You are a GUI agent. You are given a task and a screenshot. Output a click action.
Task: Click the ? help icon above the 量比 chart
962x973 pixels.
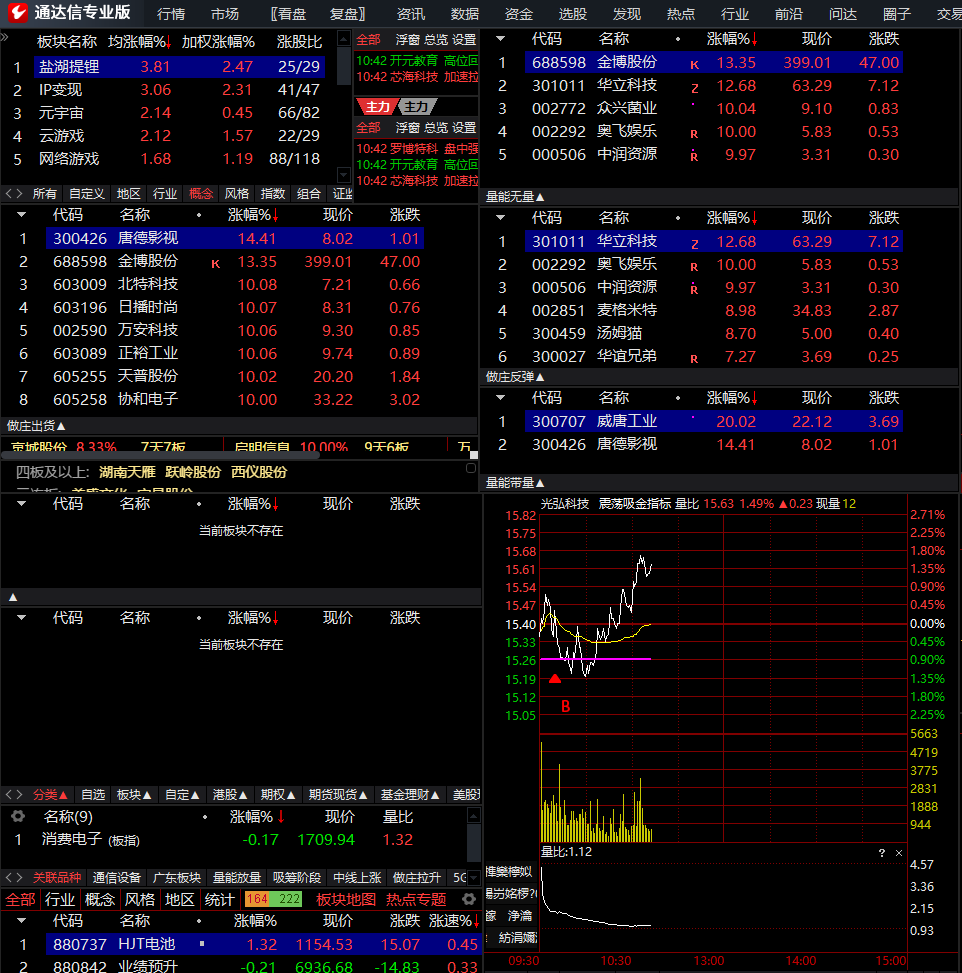point(882,853)
